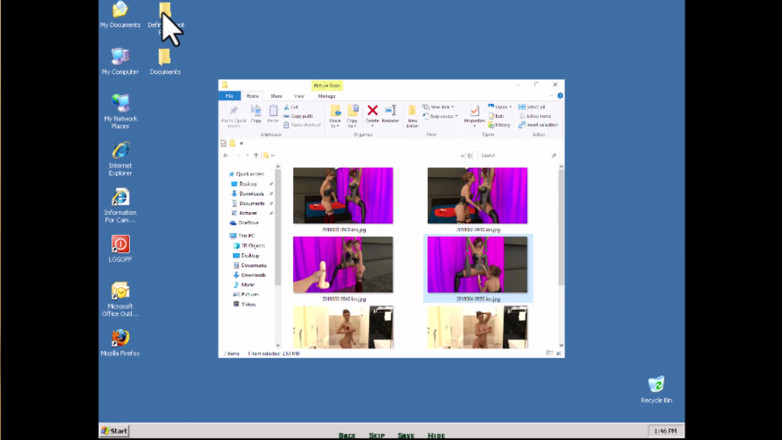Viewport: 782px width, 440px height.
Task: Select Quick access in navigation pane
Action: [x=246, y=174]
